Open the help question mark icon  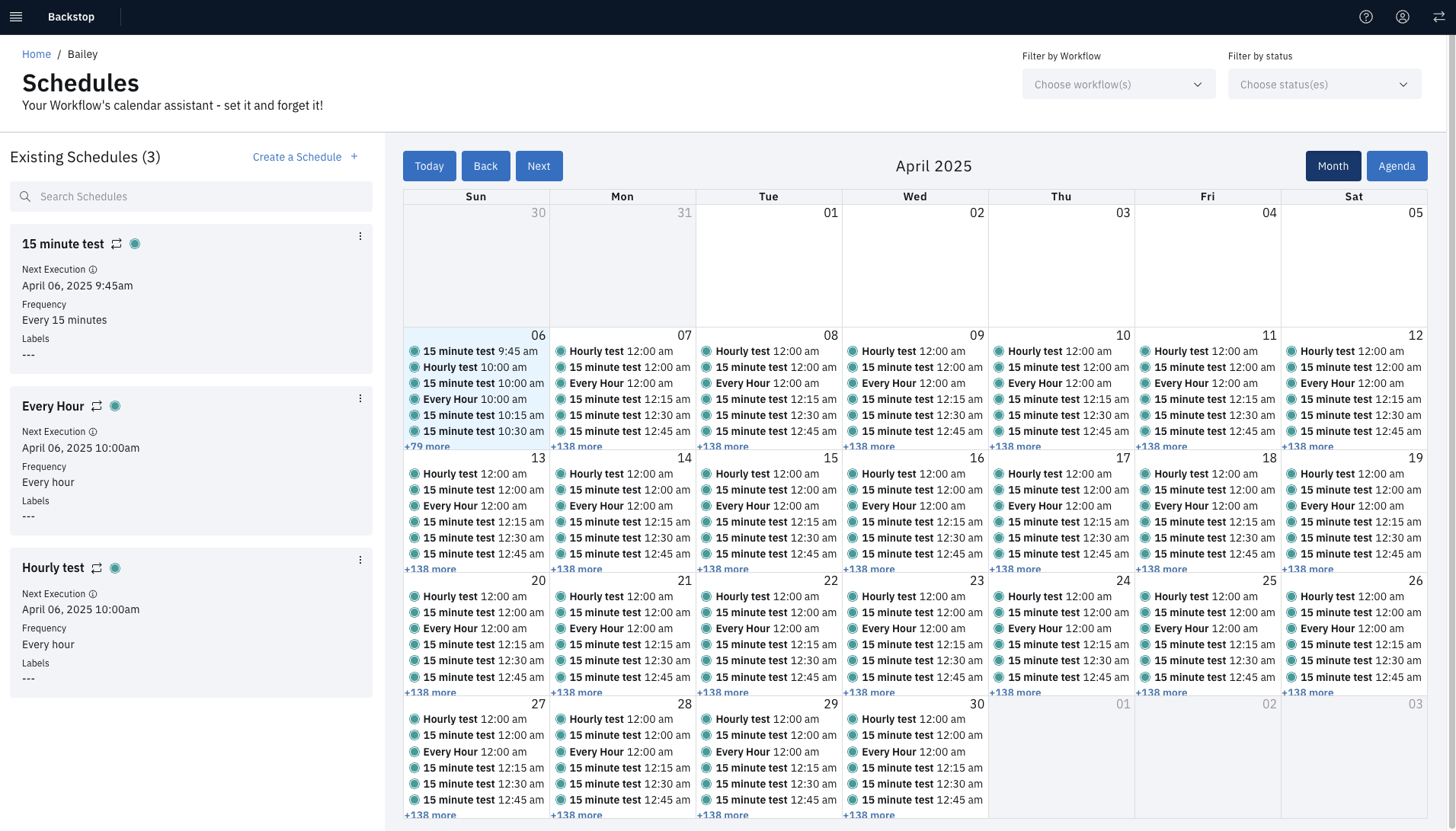coord(1365,17)
